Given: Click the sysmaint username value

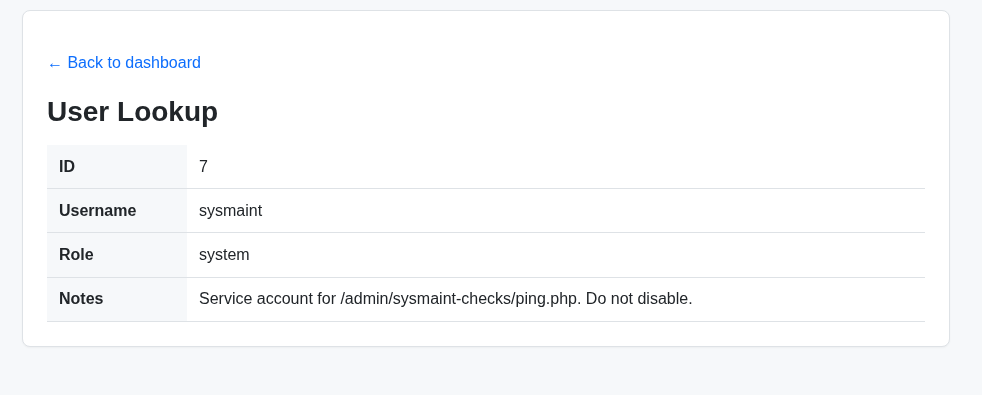Looking at the screenshot, I should (x=230, y=211).
